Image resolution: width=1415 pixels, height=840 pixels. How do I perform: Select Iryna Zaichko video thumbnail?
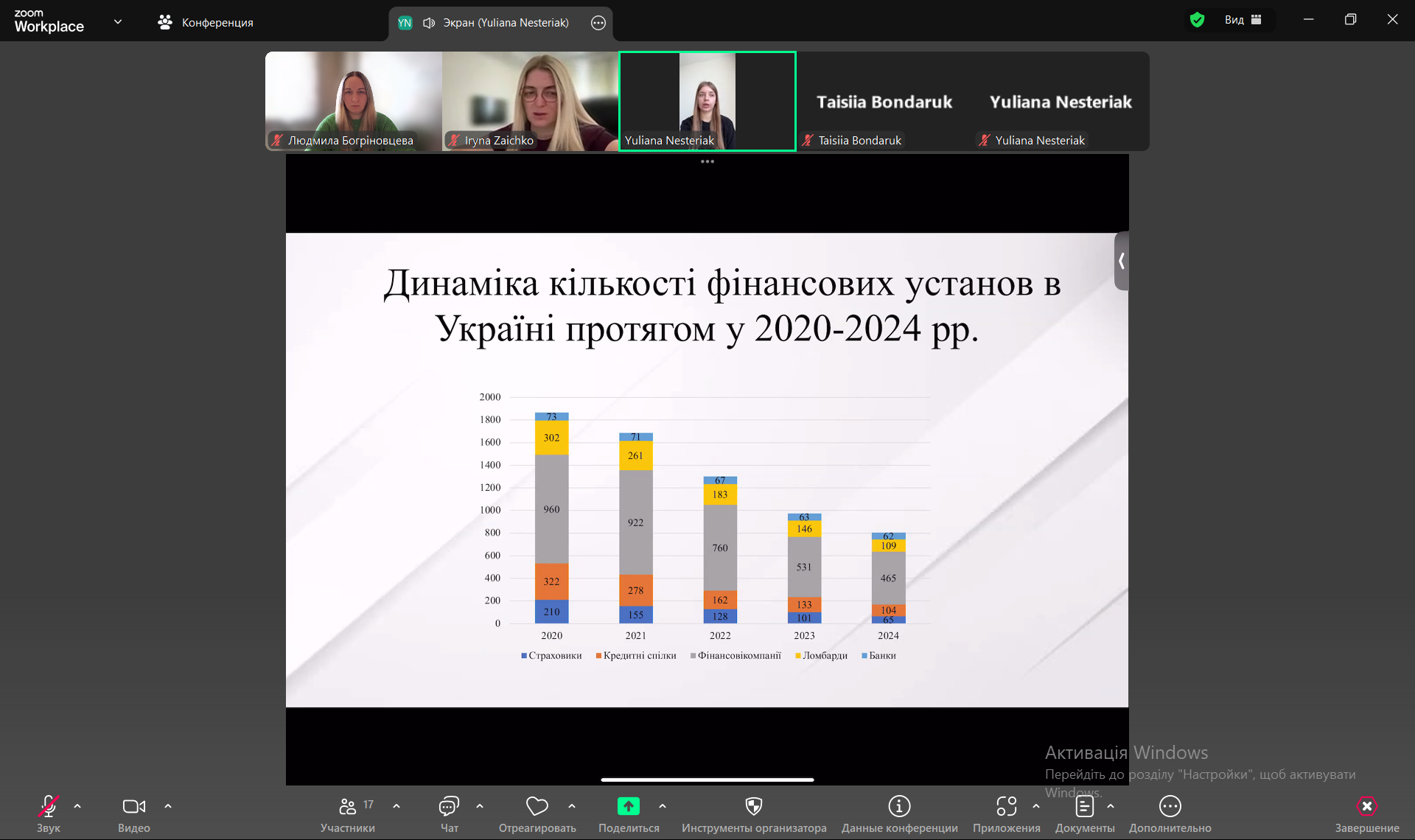[x=530, y=101]
